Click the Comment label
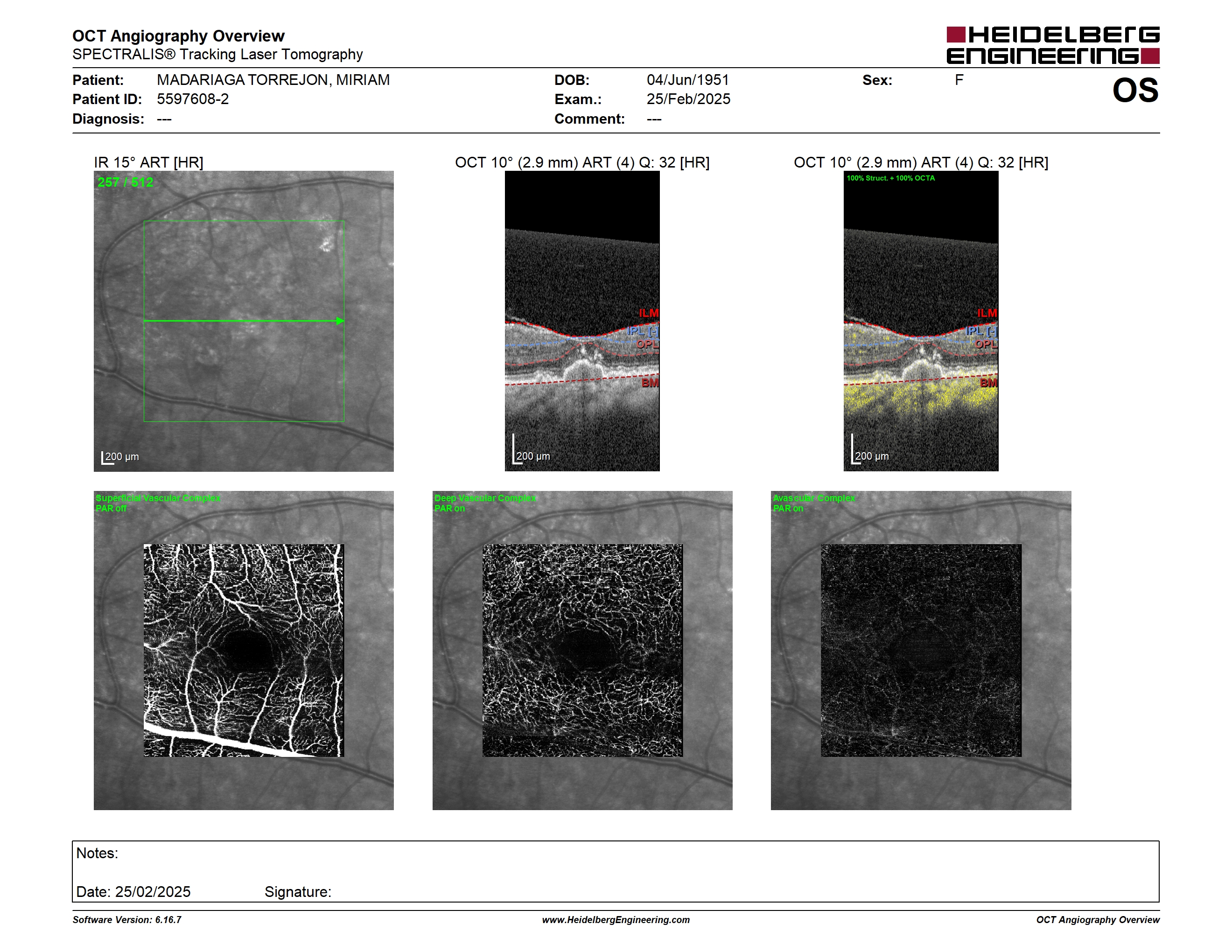The image size is (1232, 952). pyautogui.click(x=589, y=119)
